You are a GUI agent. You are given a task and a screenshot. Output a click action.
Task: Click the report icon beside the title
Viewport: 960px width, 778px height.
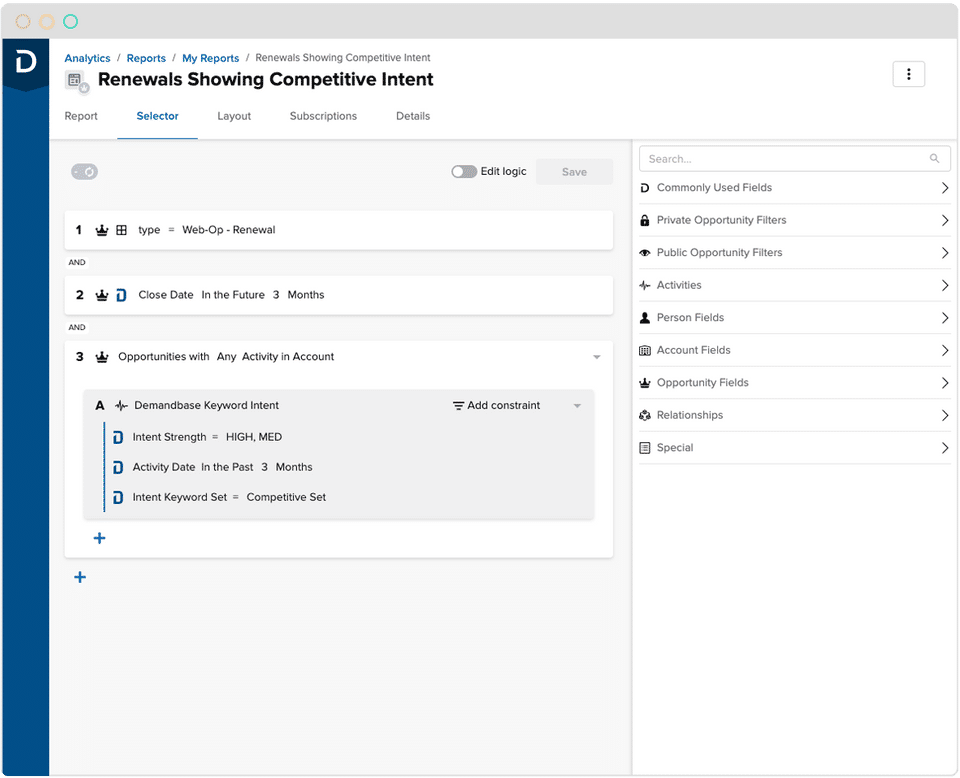(x=77, y=81)
